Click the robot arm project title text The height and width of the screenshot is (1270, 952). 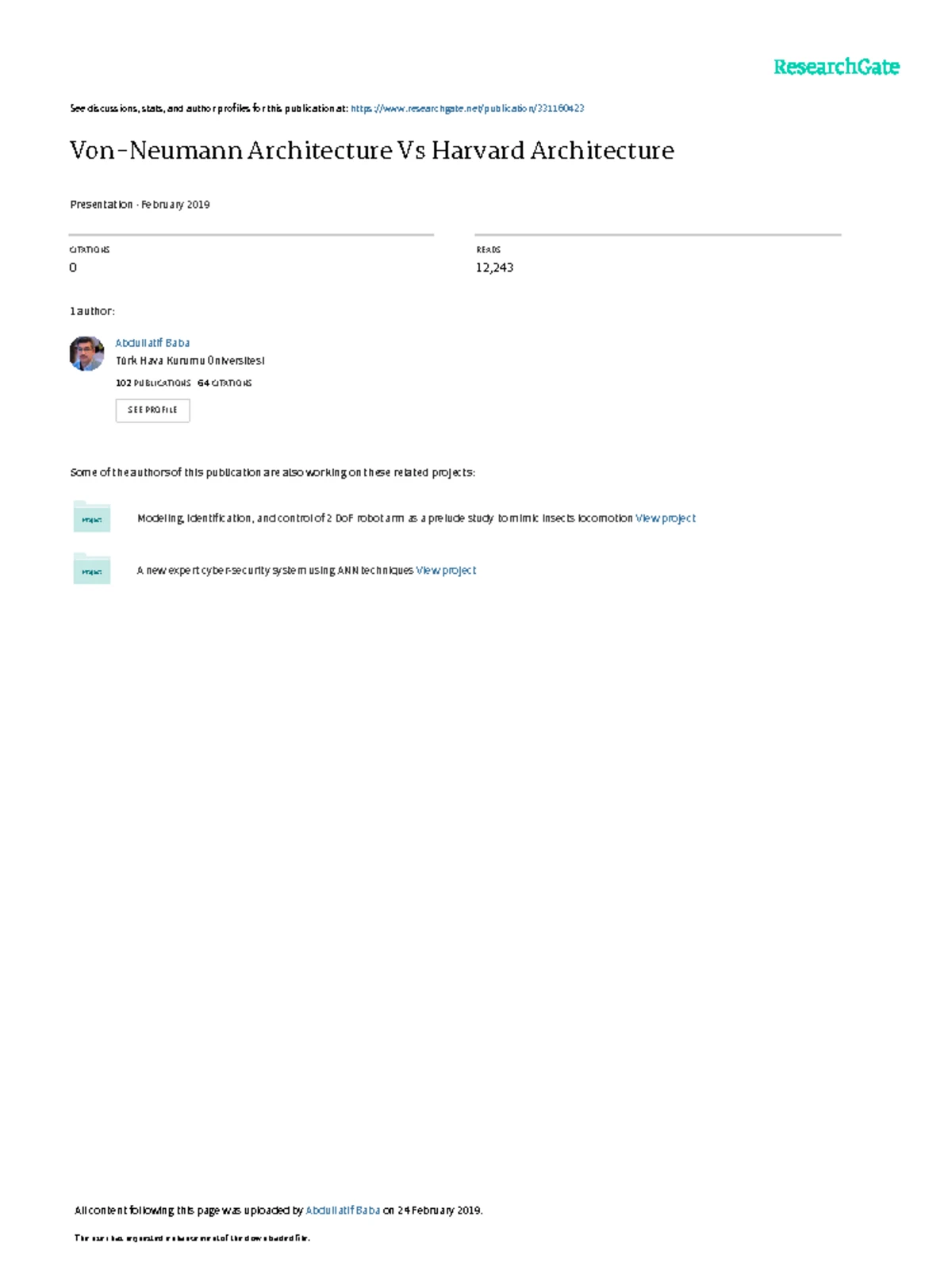(385, 518)
